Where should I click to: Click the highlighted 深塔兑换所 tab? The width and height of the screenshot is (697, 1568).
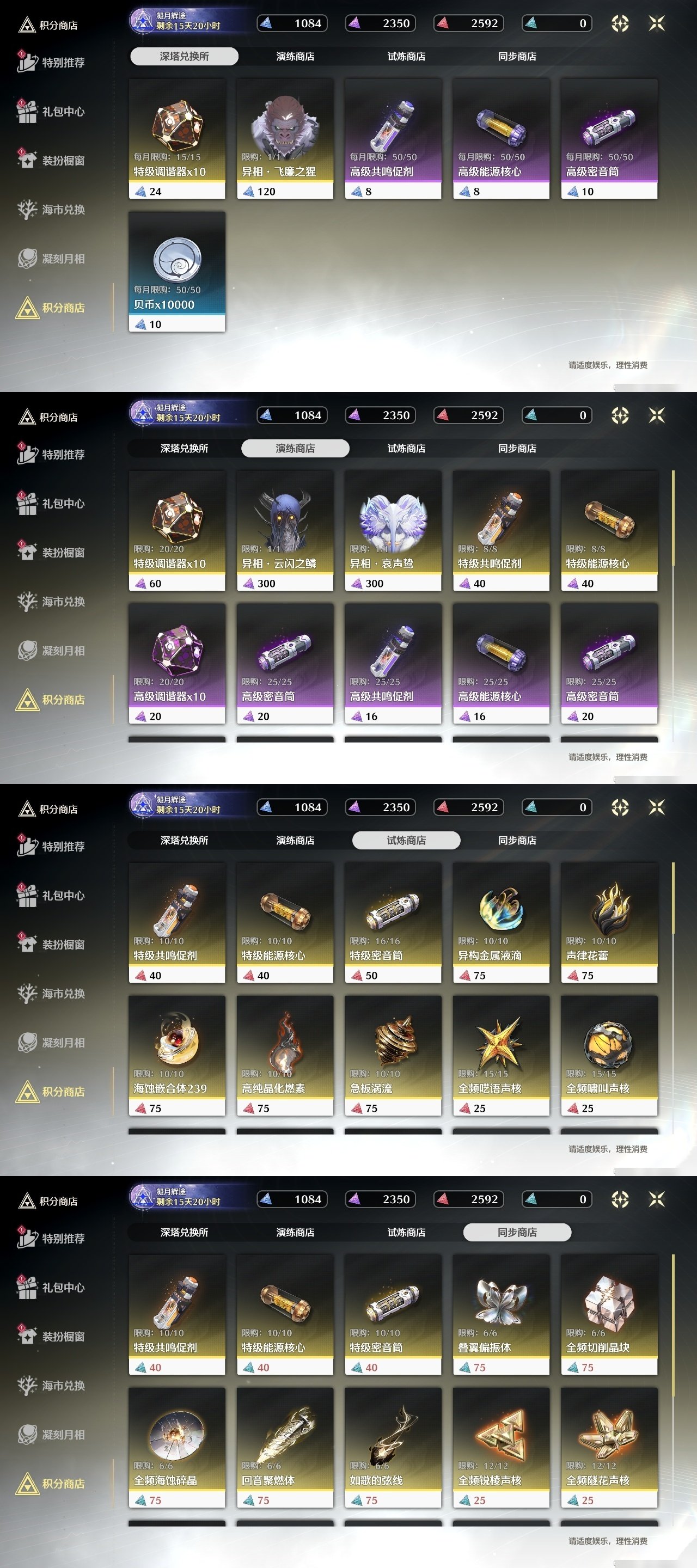[184, 57]
